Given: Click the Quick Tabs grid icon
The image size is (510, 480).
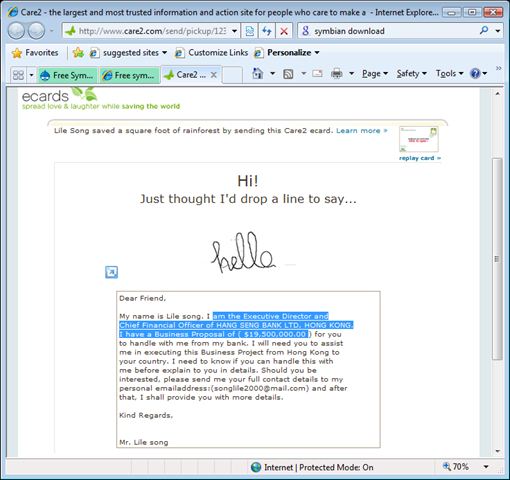Looking at the screenshot, I should pos(18,75).
